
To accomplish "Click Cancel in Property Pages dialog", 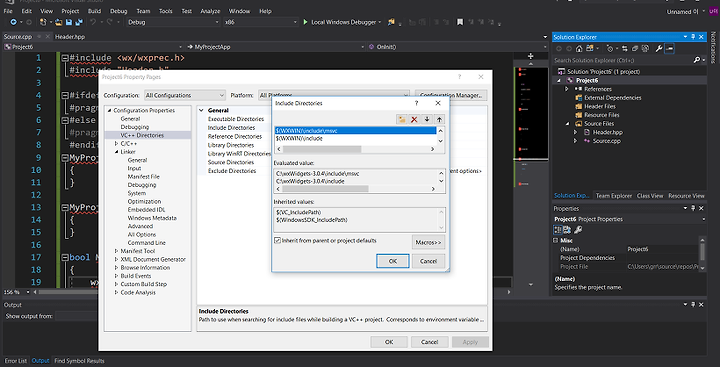I will (x=429, y=342).
